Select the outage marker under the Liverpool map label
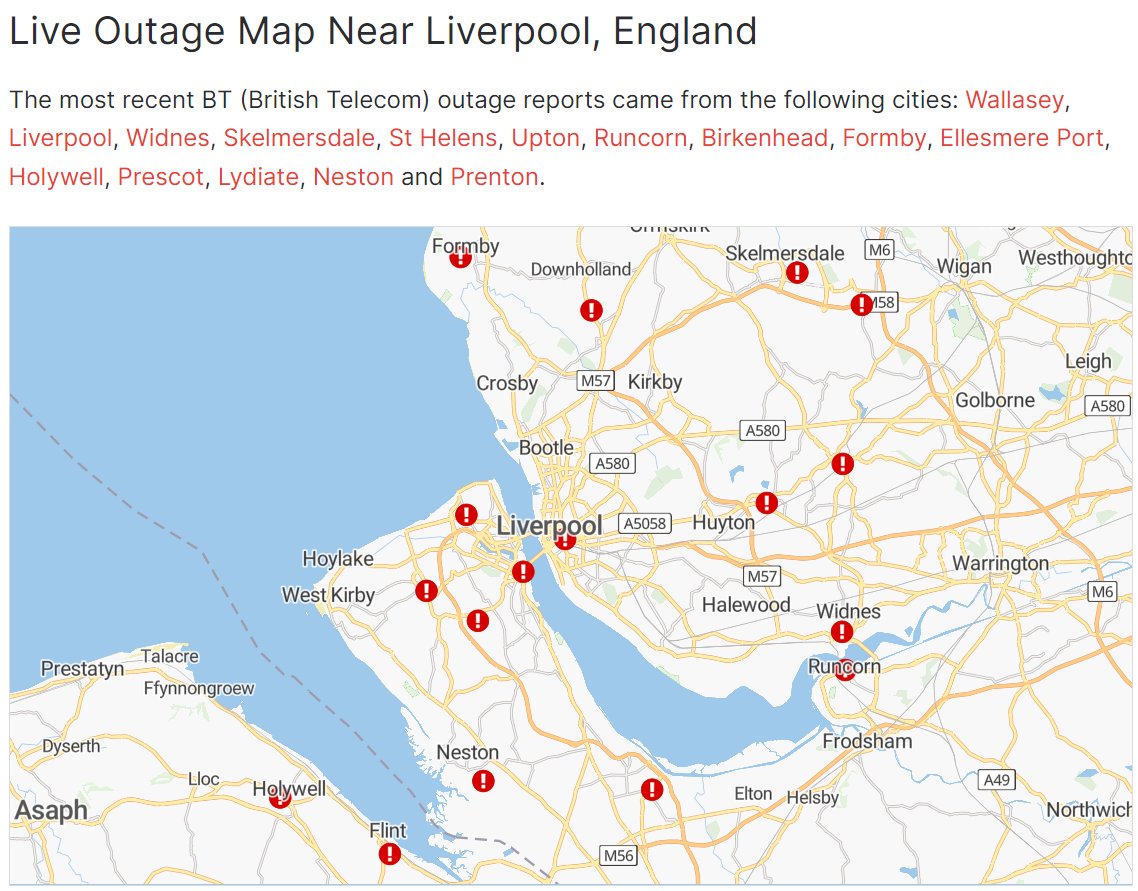Viewport: 1138px width, 891px height. [x=565, y=538]
